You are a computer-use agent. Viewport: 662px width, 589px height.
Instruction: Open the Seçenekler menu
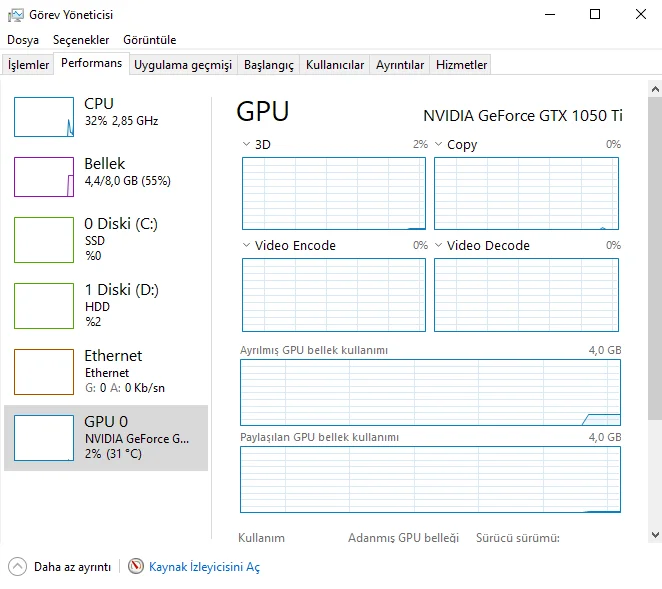[x=81, y=40]
